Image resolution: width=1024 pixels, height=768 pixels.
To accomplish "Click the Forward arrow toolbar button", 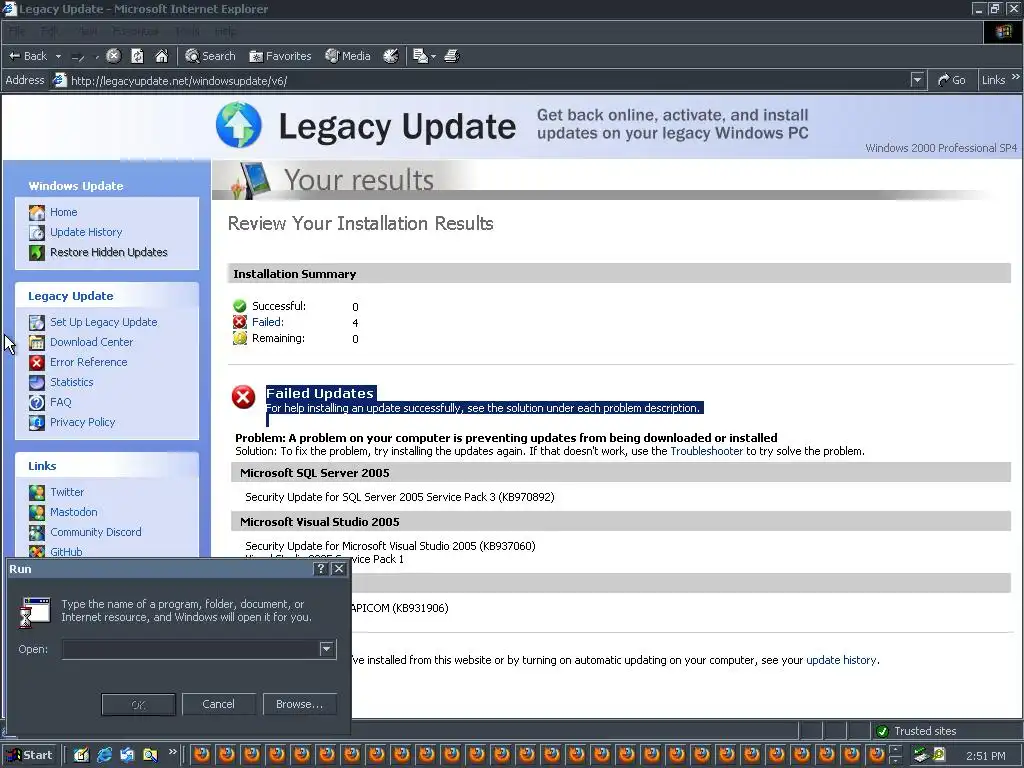I will (x=78, y=57).
